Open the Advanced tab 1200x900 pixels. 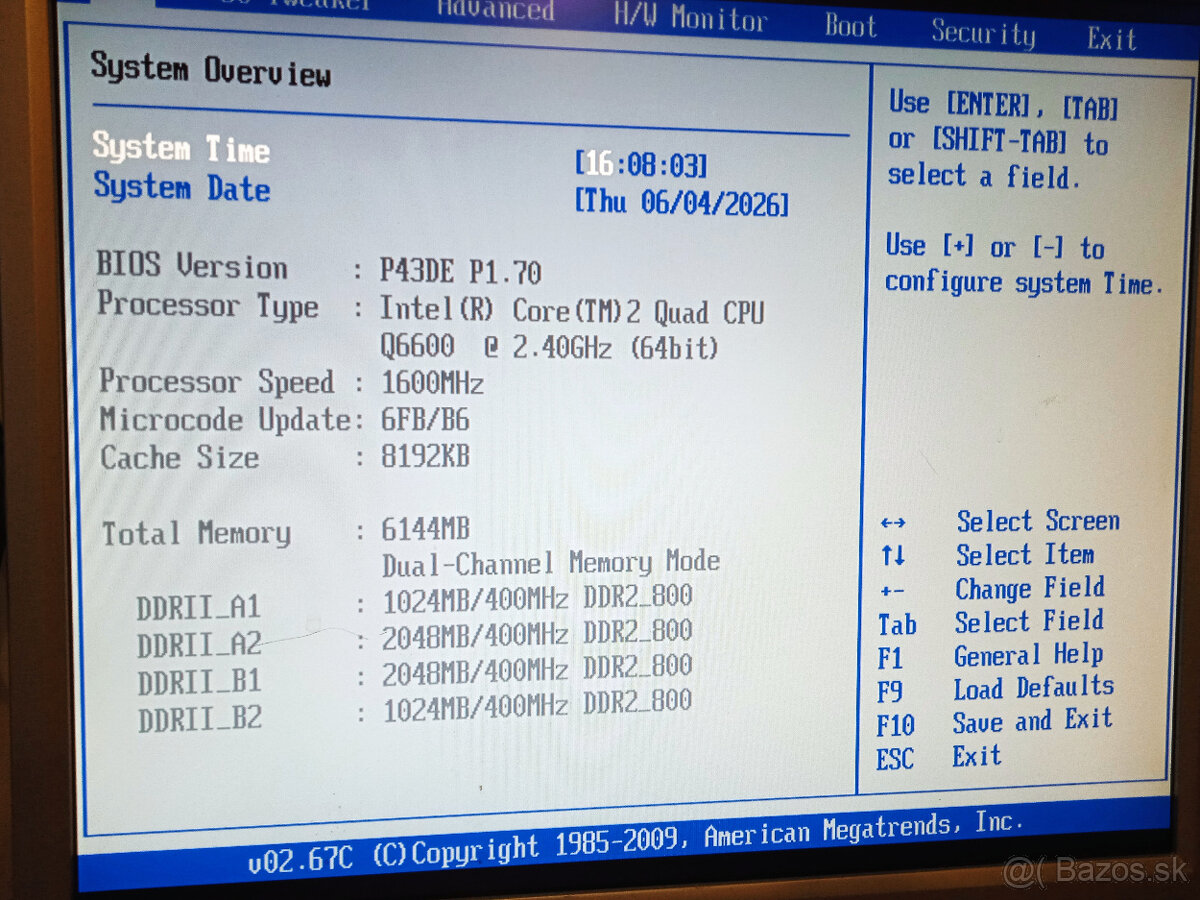496,10
